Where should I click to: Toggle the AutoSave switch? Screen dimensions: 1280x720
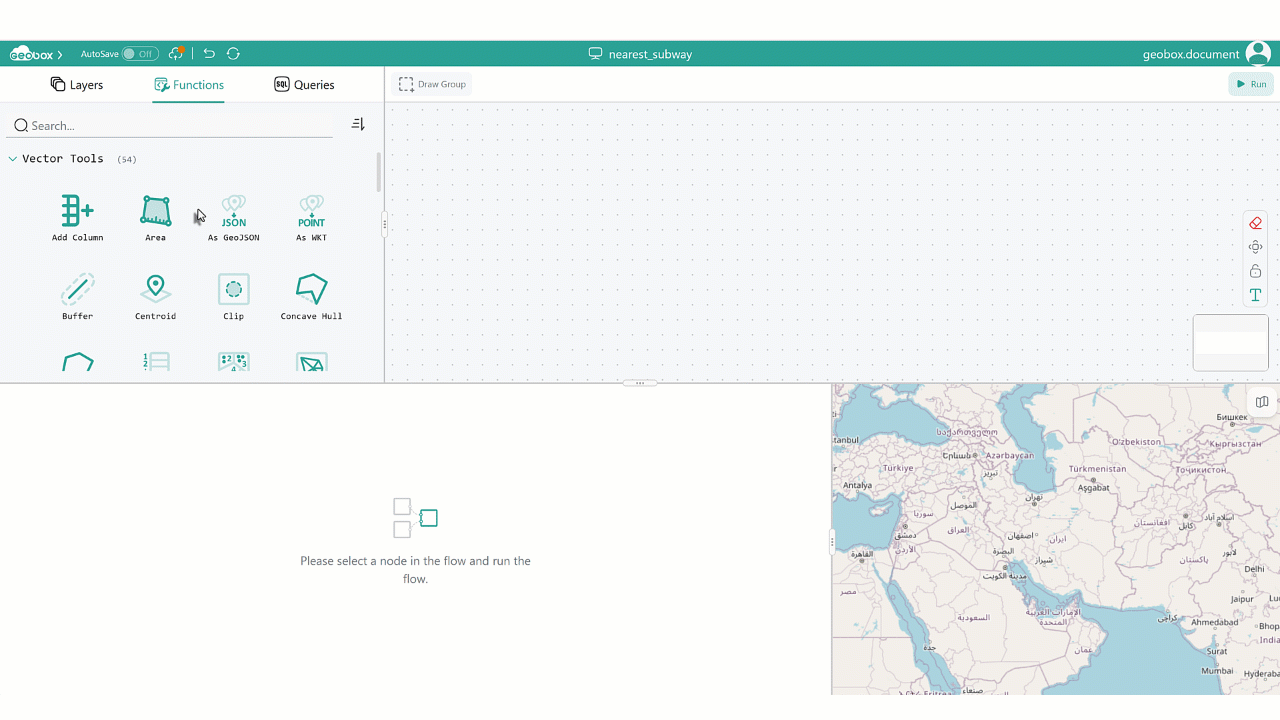pos(140,54)
